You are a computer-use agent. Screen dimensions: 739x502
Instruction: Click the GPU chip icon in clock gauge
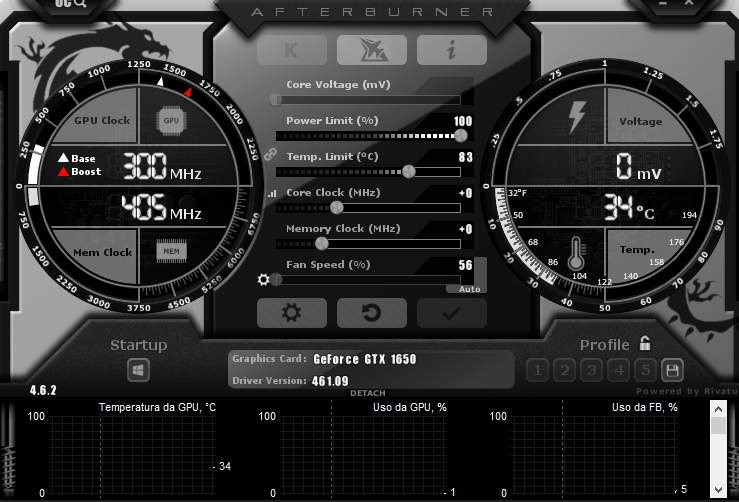pyautogui.click(x=171, y=121)
